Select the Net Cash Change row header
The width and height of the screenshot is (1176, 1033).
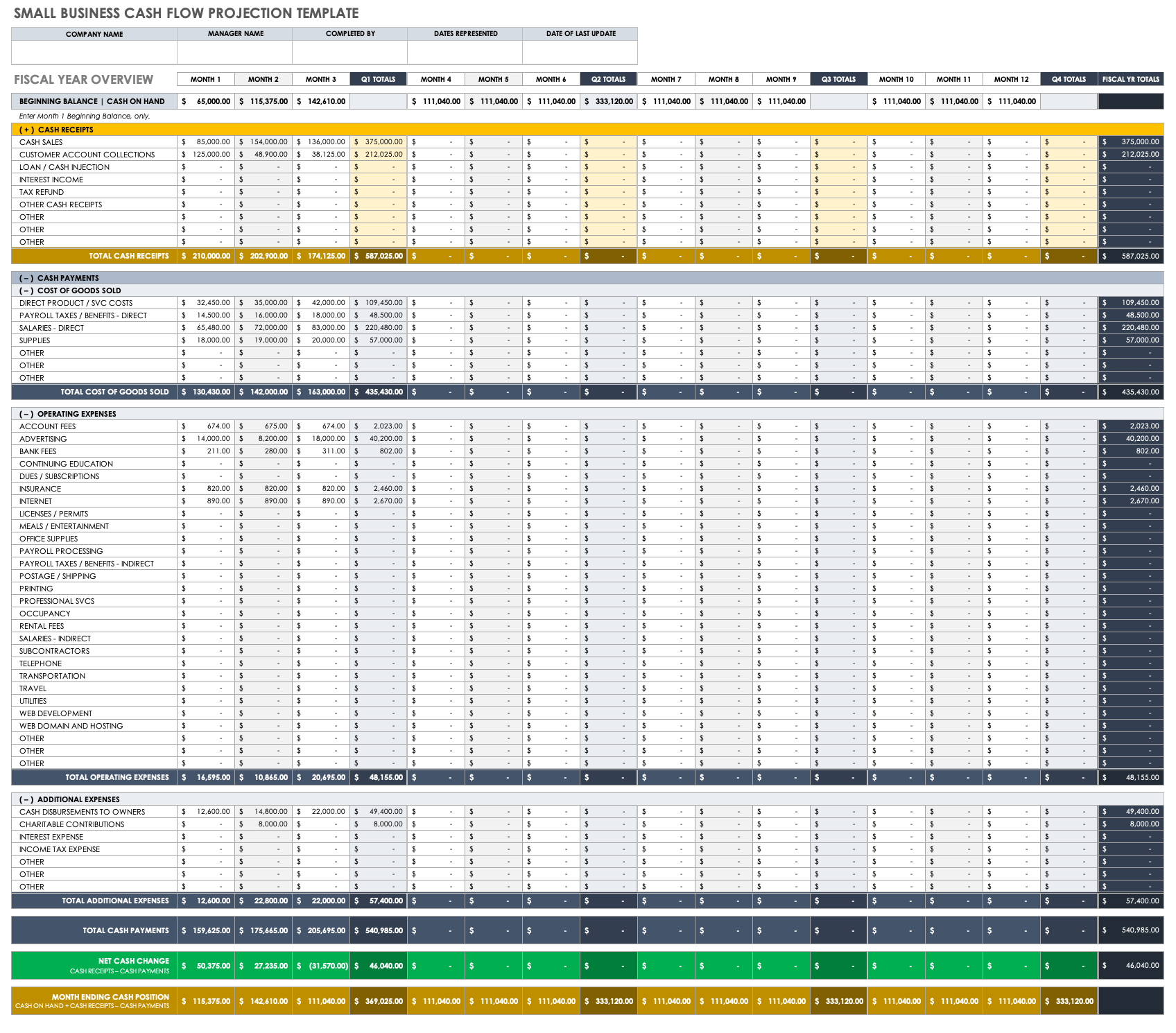click(x=133, y=964)
